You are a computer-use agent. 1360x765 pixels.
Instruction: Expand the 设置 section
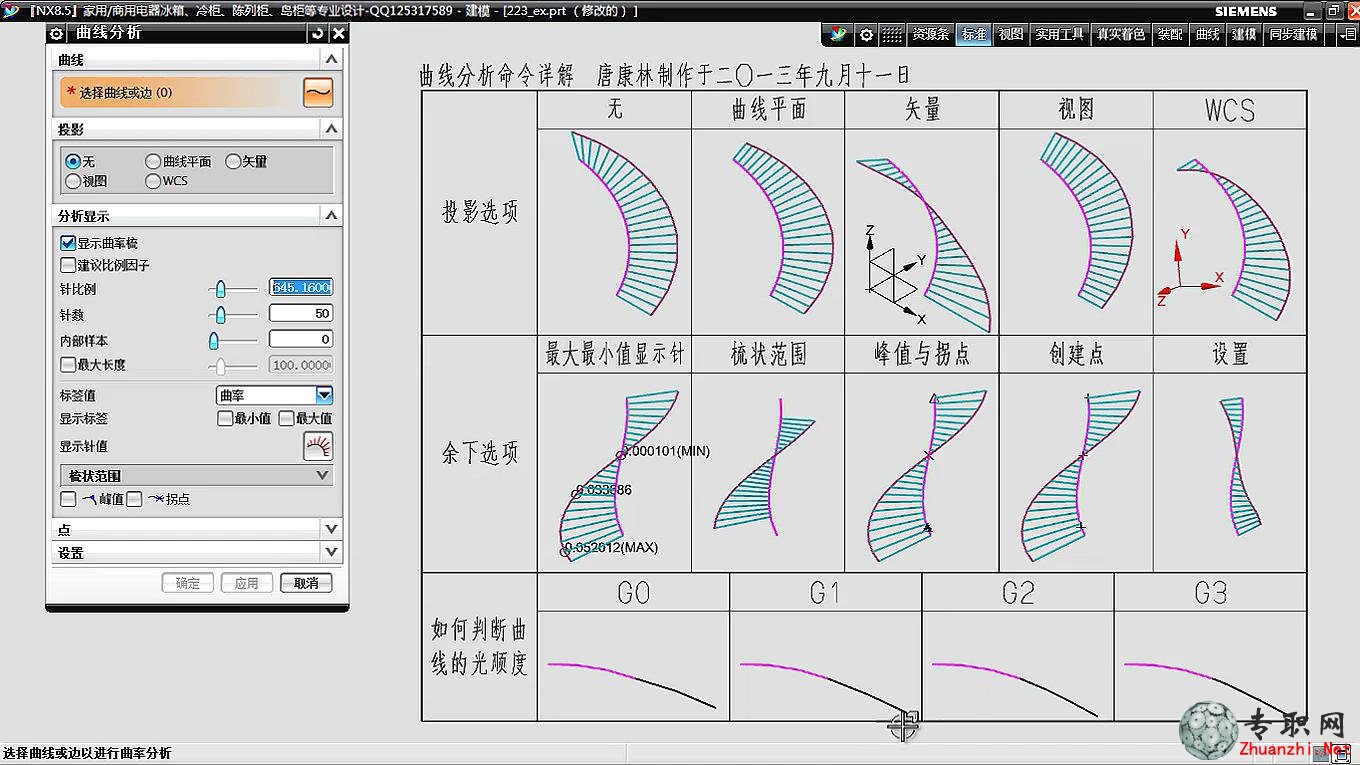click(x=332, y=552)
